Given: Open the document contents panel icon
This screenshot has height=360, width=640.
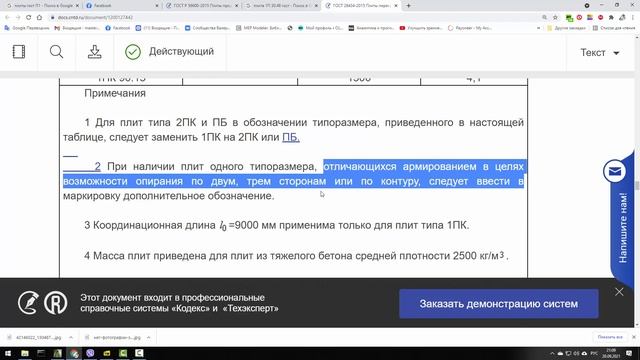Looking at the screenshot, I should tap(19, 52).
